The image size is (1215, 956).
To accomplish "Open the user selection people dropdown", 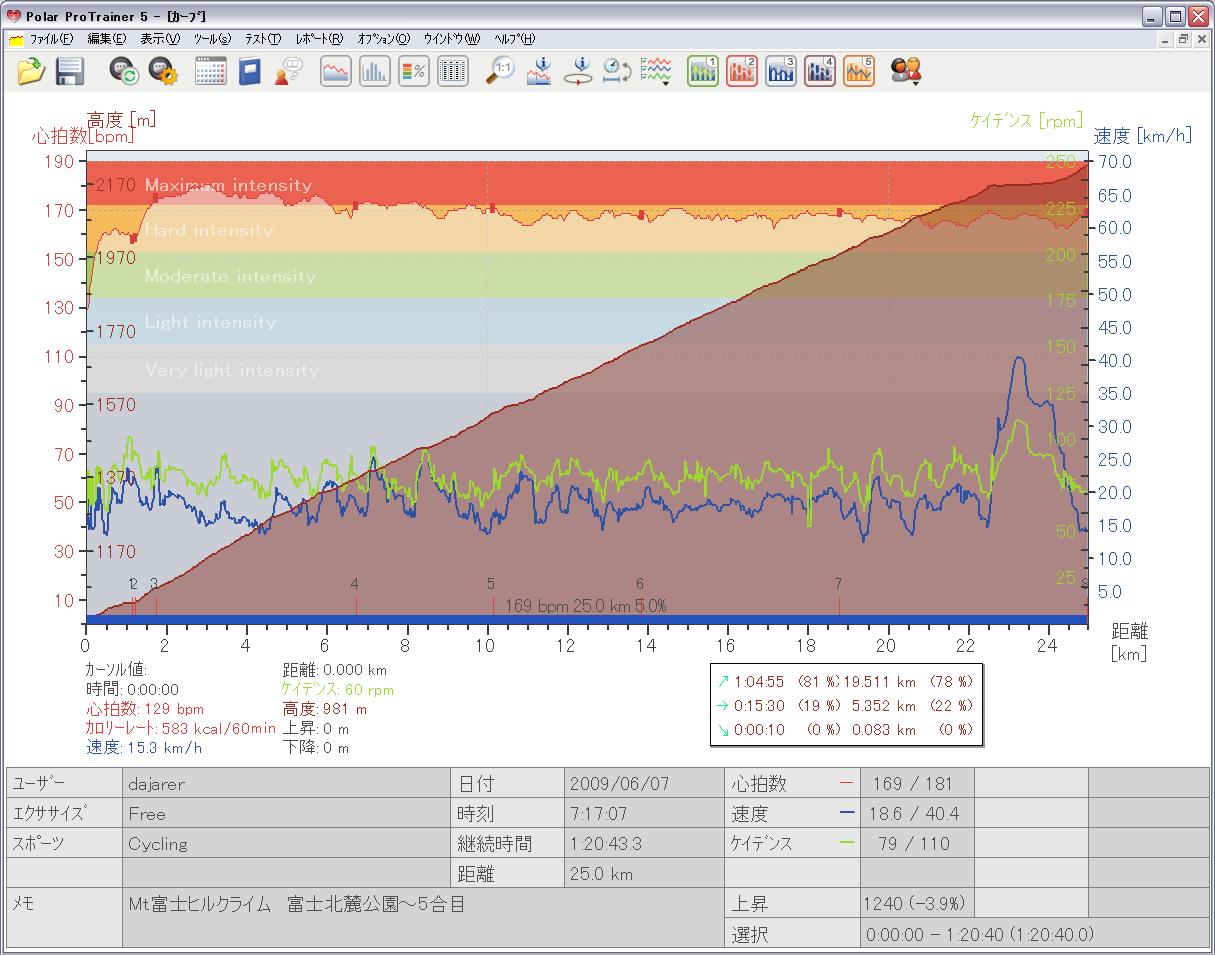I will point(907,71).
